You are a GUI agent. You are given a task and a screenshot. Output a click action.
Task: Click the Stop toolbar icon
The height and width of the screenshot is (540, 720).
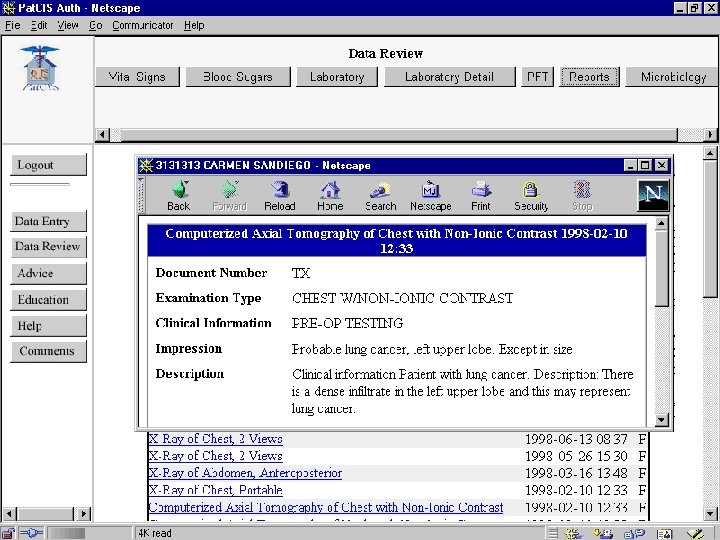[582, 196]
